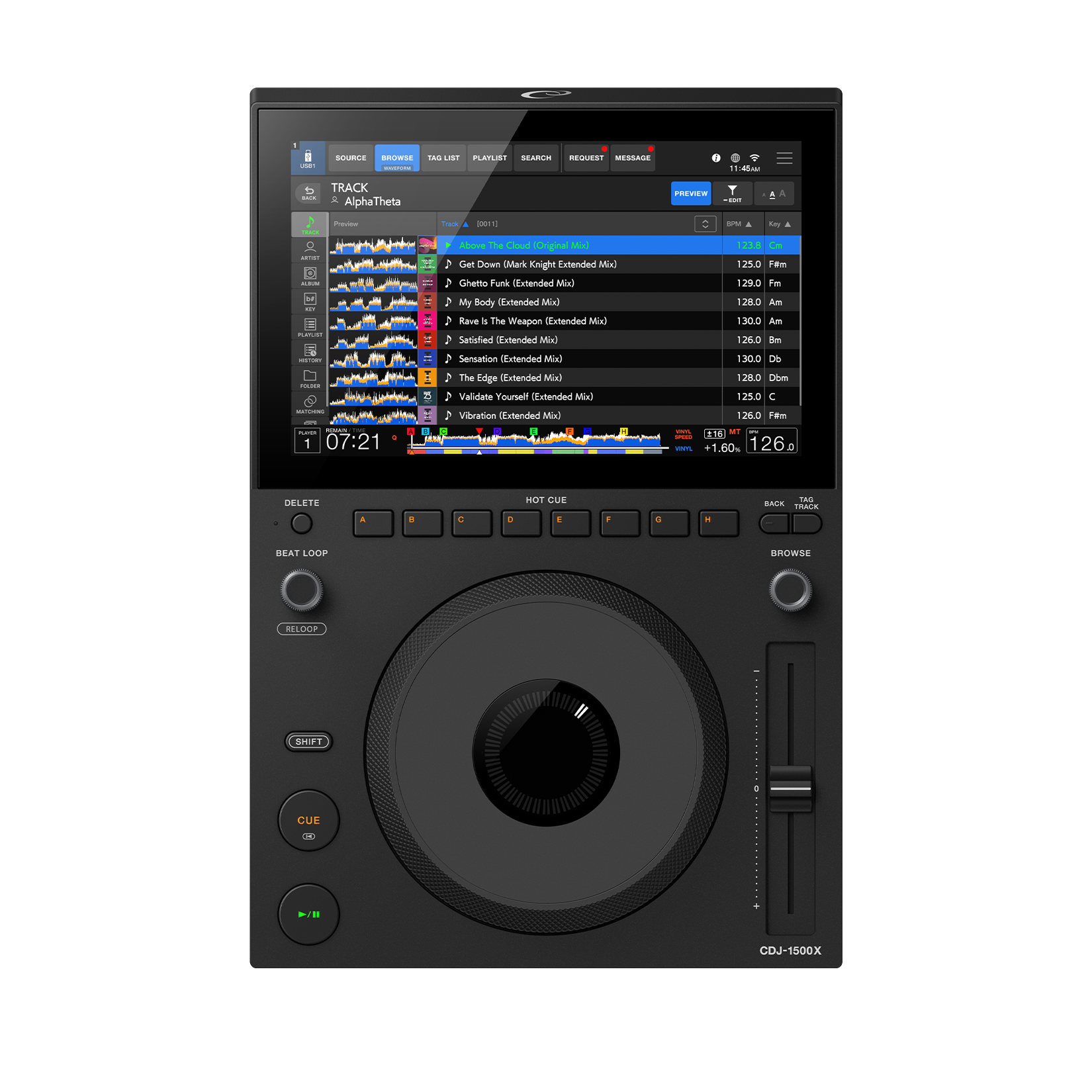Tap the BPM 126.0 display

pos(772,441)
